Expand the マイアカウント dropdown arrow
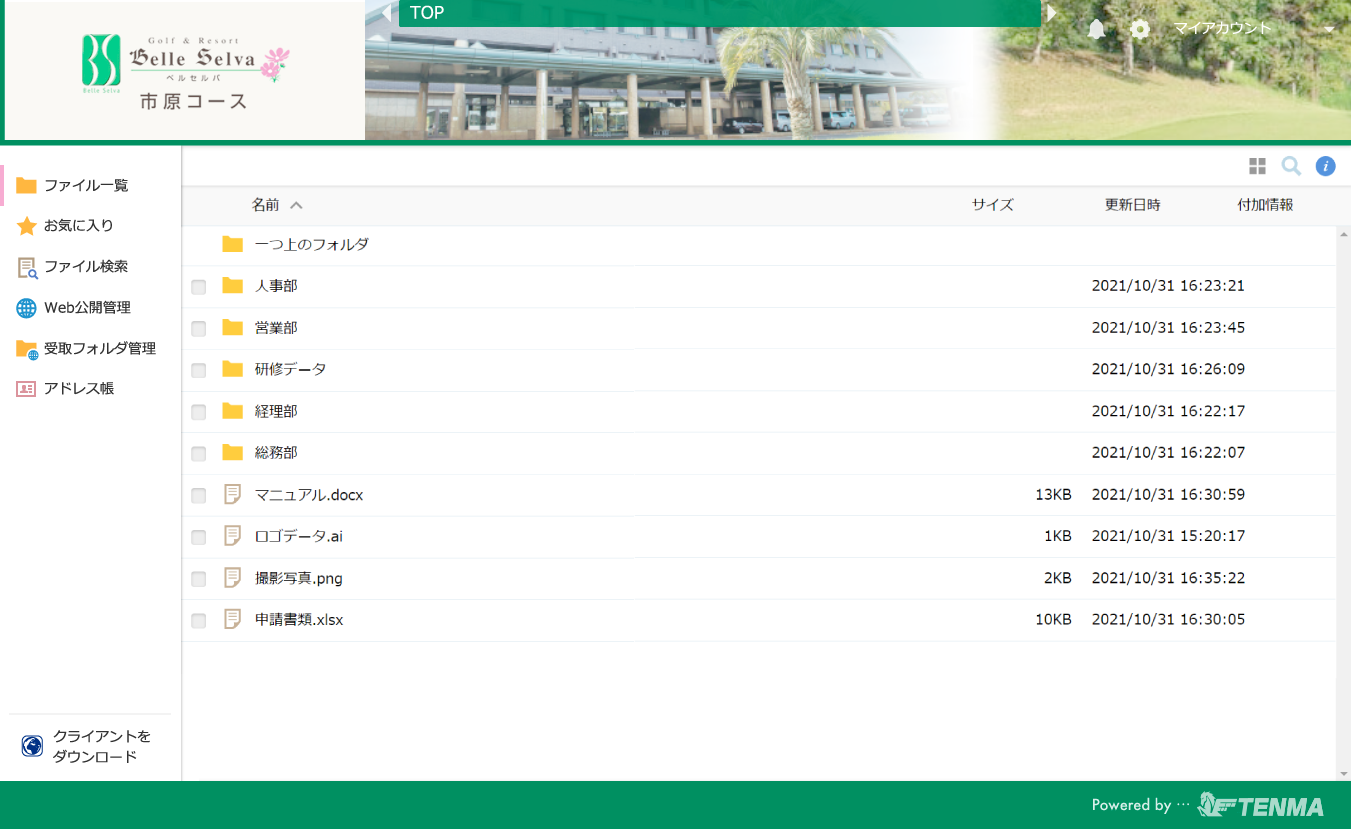The image size is (1351, 829). pyautogui.click(x=1328, y=29)
